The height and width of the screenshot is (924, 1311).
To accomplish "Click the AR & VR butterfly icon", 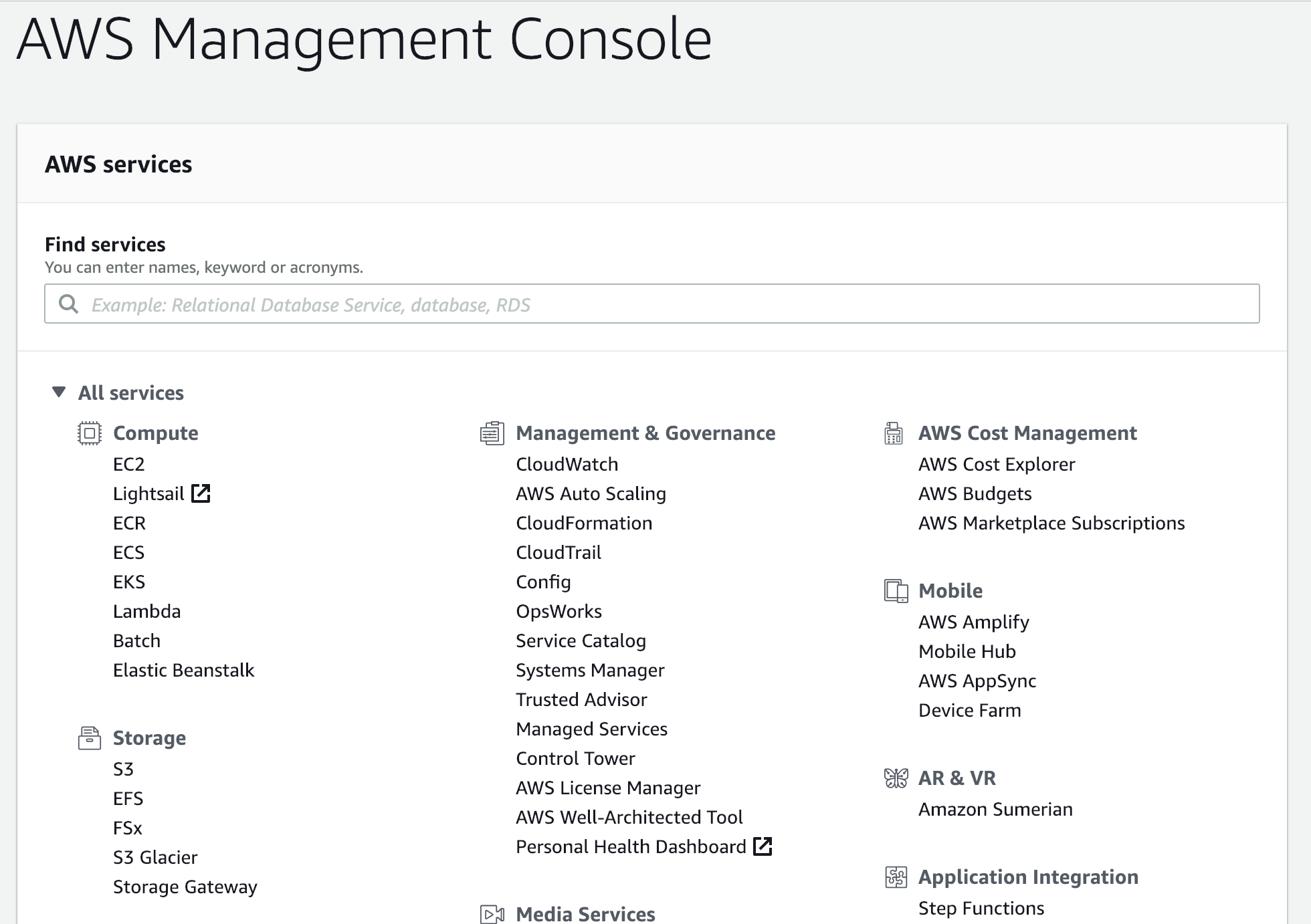I will (x=896, y=778).
